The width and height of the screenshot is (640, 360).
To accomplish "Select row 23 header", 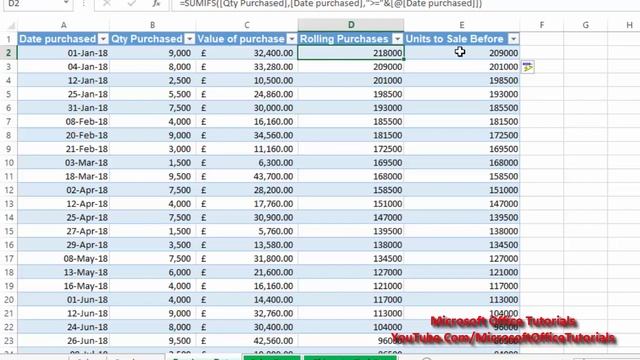I will point(9,341).
